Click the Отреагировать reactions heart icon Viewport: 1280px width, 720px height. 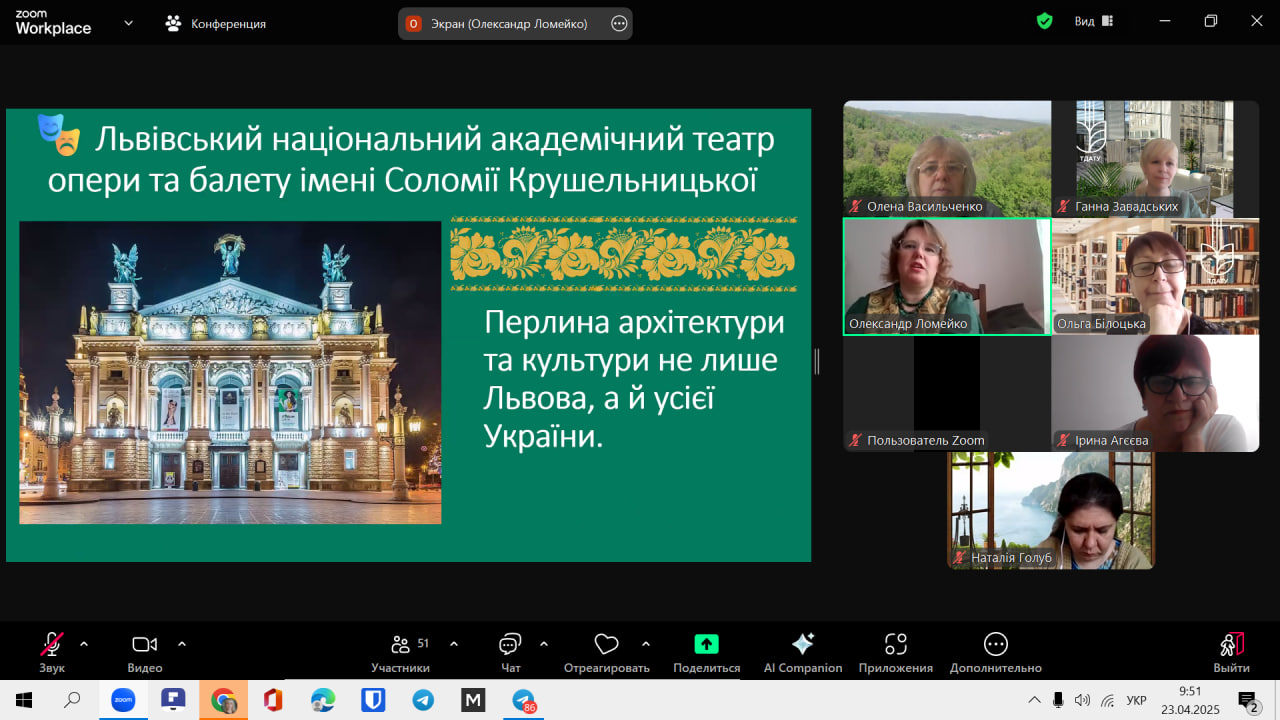[606, 645]
